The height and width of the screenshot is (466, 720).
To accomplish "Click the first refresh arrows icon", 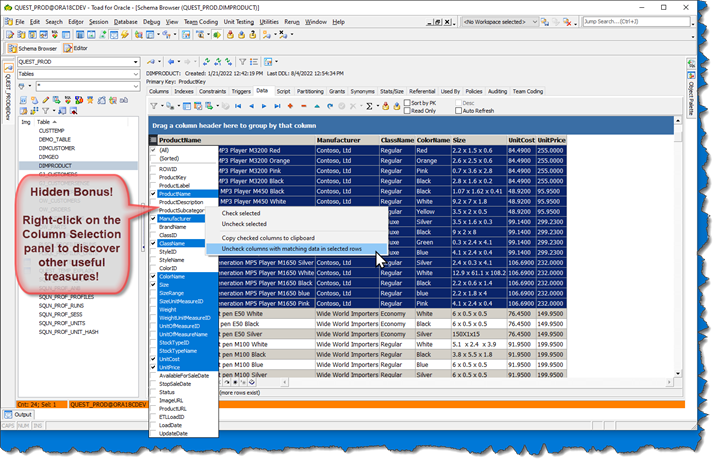I will (207, 62).
